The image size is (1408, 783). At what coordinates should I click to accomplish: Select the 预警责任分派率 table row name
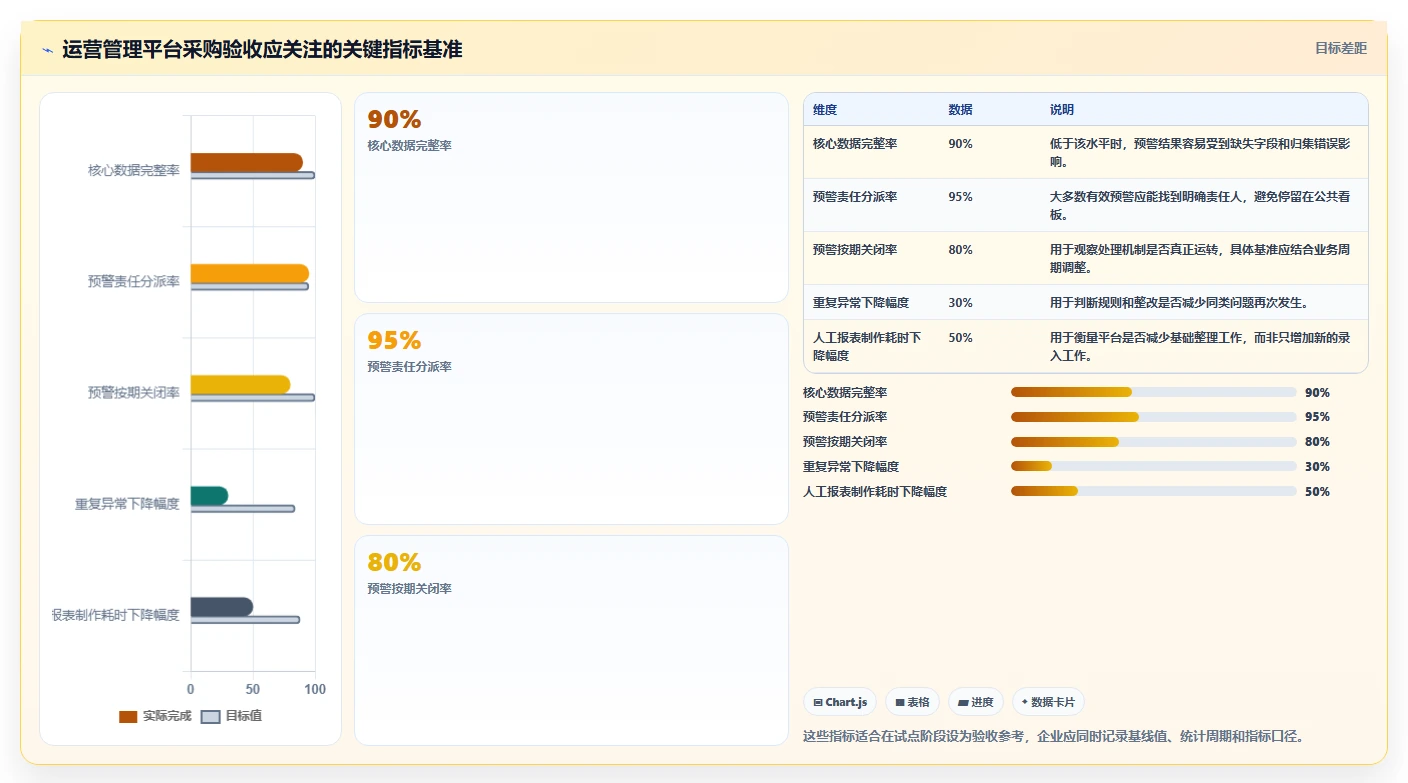[855, 197]
